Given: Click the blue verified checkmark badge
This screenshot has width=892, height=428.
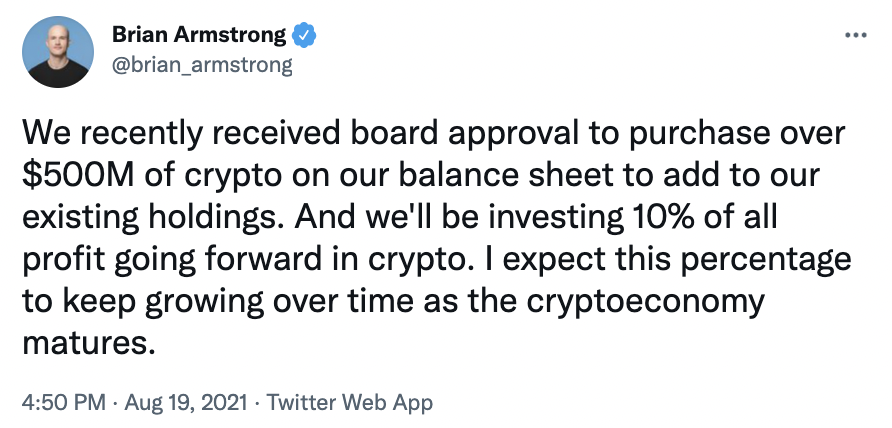Looking at the screenshot, I should [x=304, y=35].
